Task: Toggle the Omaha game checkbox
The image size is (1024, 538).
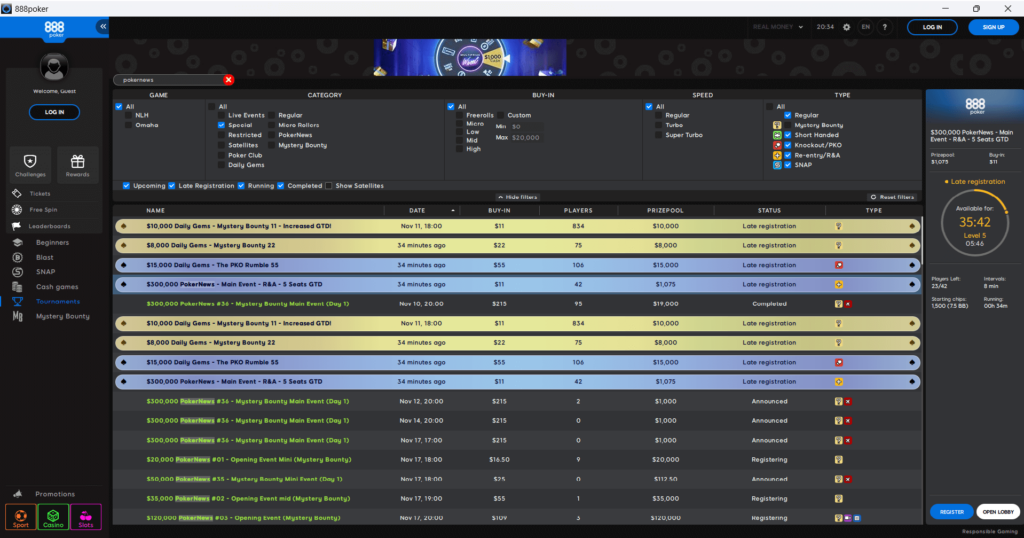Action: (x=129, y=125)
